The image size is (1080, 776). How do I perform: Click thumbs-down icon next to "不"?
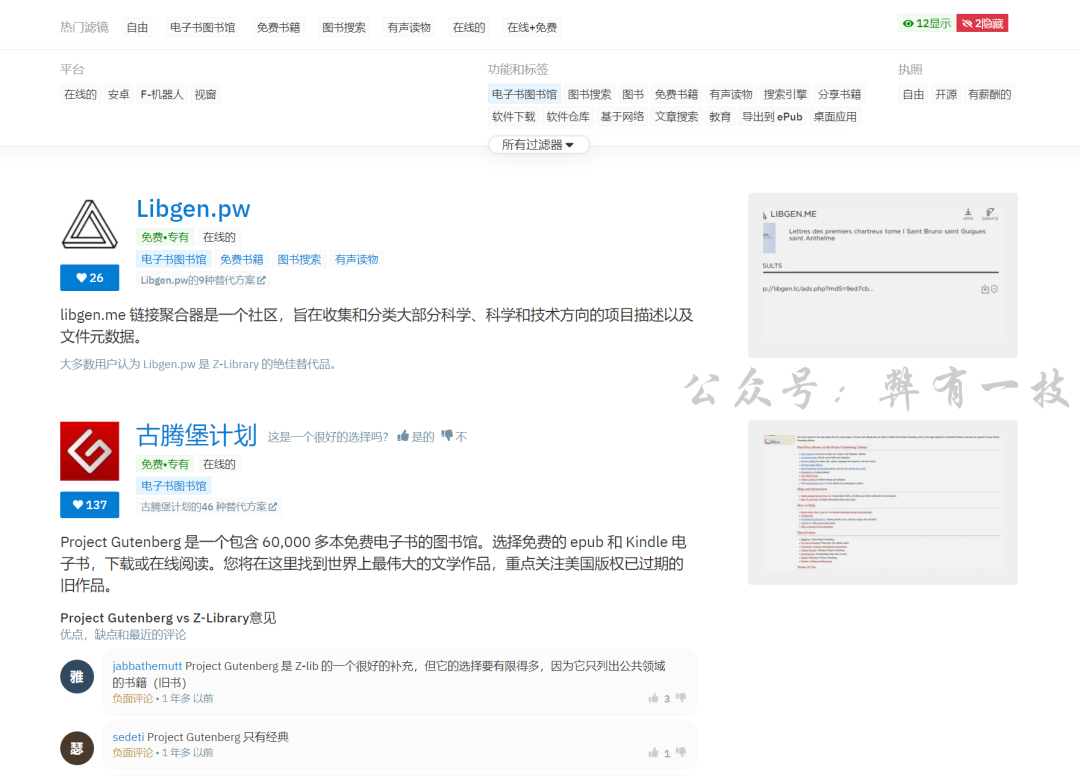[x=447, y=436]
